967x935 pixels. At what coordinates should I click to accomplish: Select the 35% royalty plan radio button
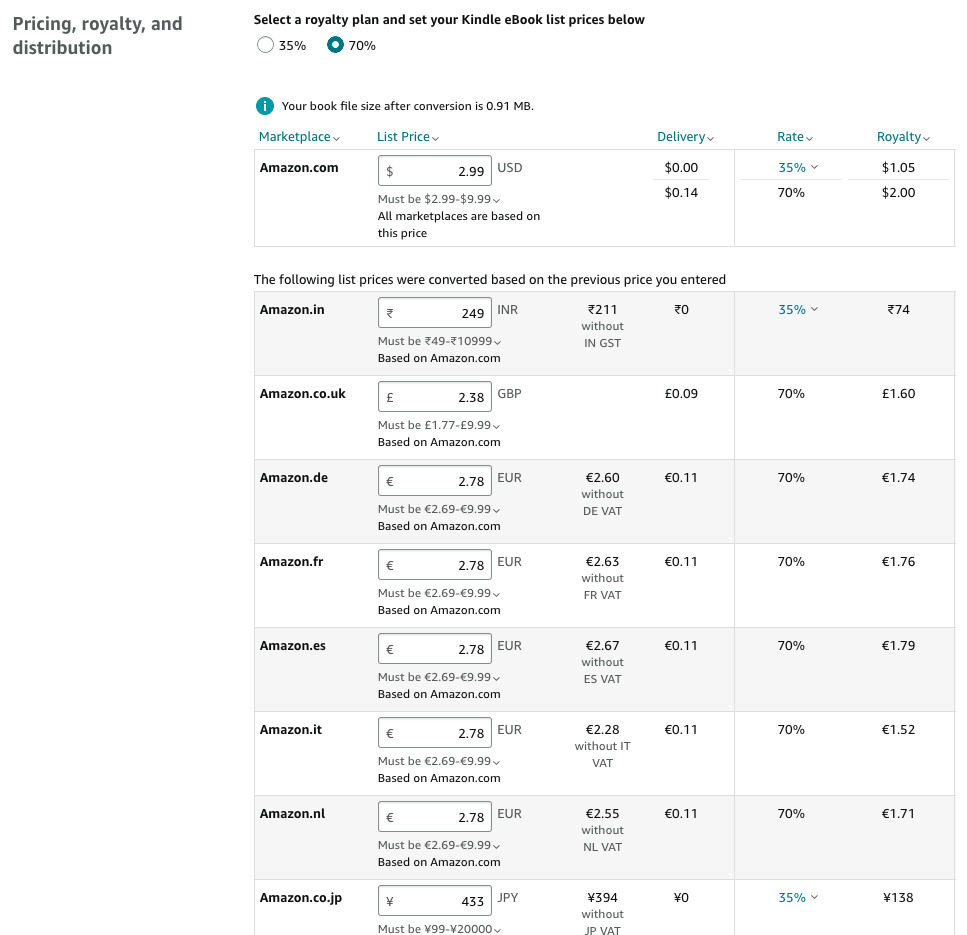point(265,45)
